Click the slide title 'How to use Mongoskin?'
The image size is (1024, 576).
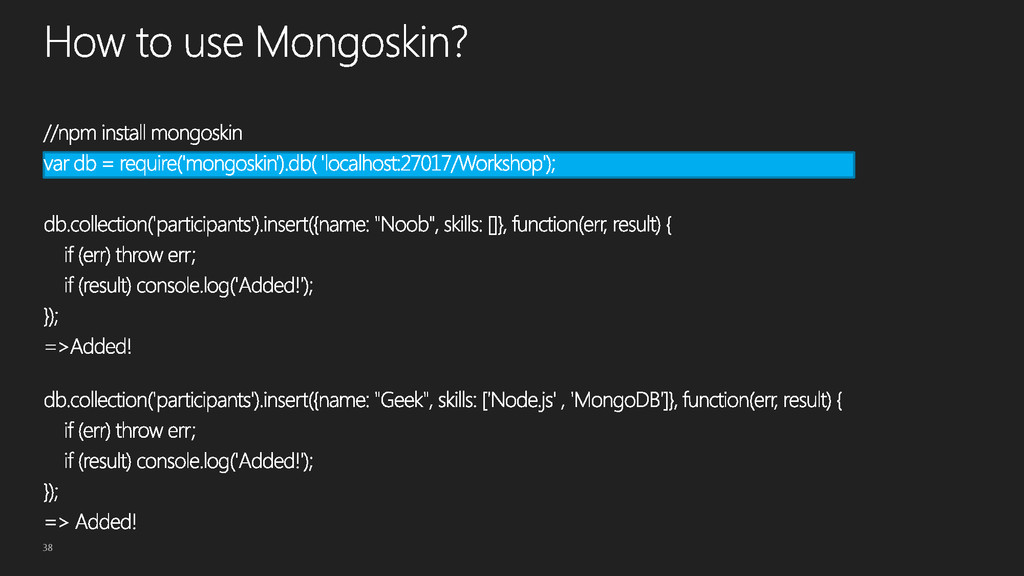click(256, 43)
